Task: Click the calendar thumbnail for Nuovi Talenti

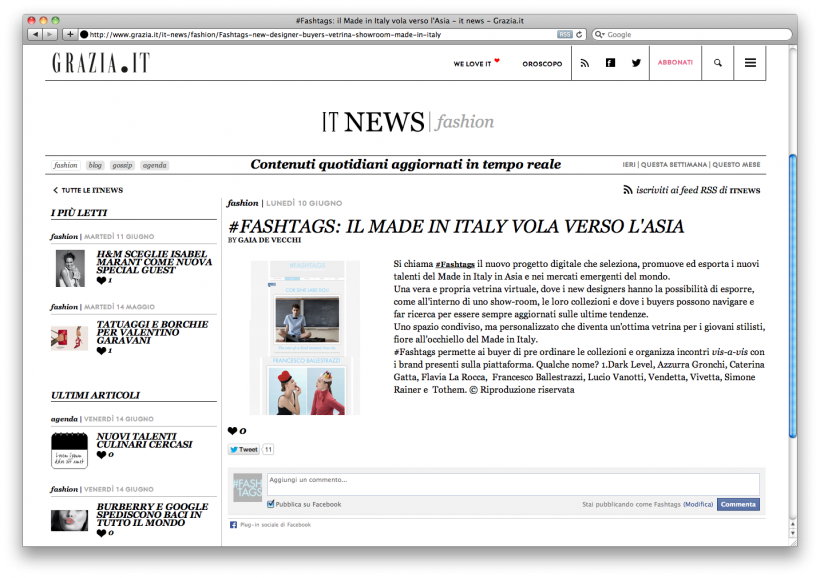Action: click(x=69, y=450)
